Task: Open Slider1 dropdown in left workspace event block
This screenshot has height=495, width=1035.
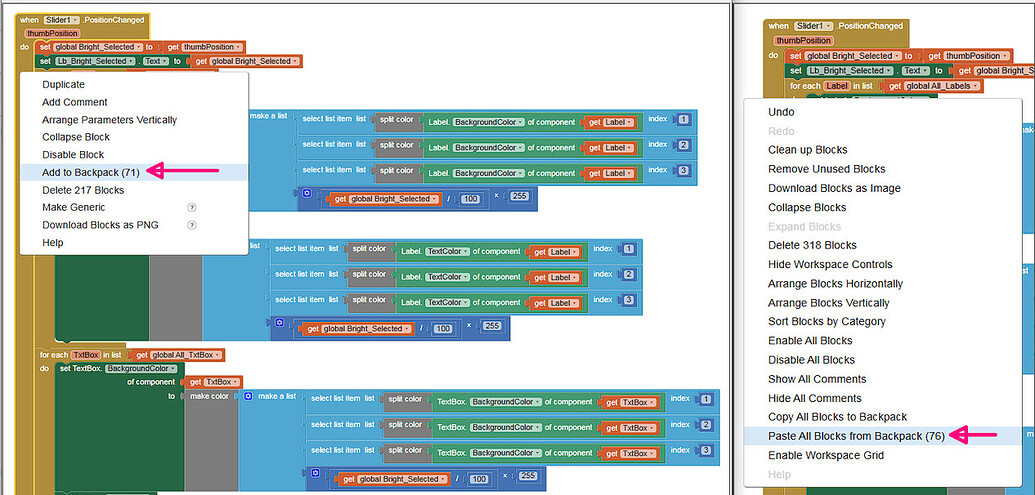Action: 61,20
